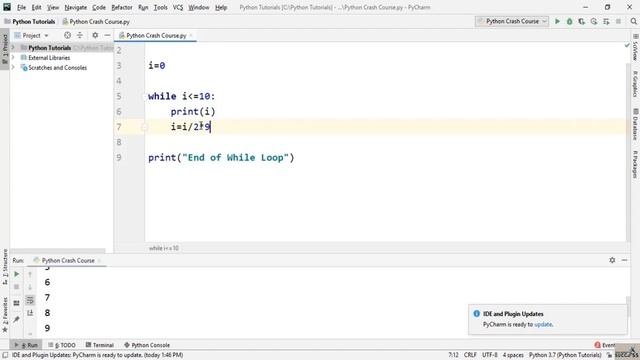Image resolution: width=640 pixels, height=360 pixels.
Task: Run the Python Crash Course configuration
Action: [557, 21]
